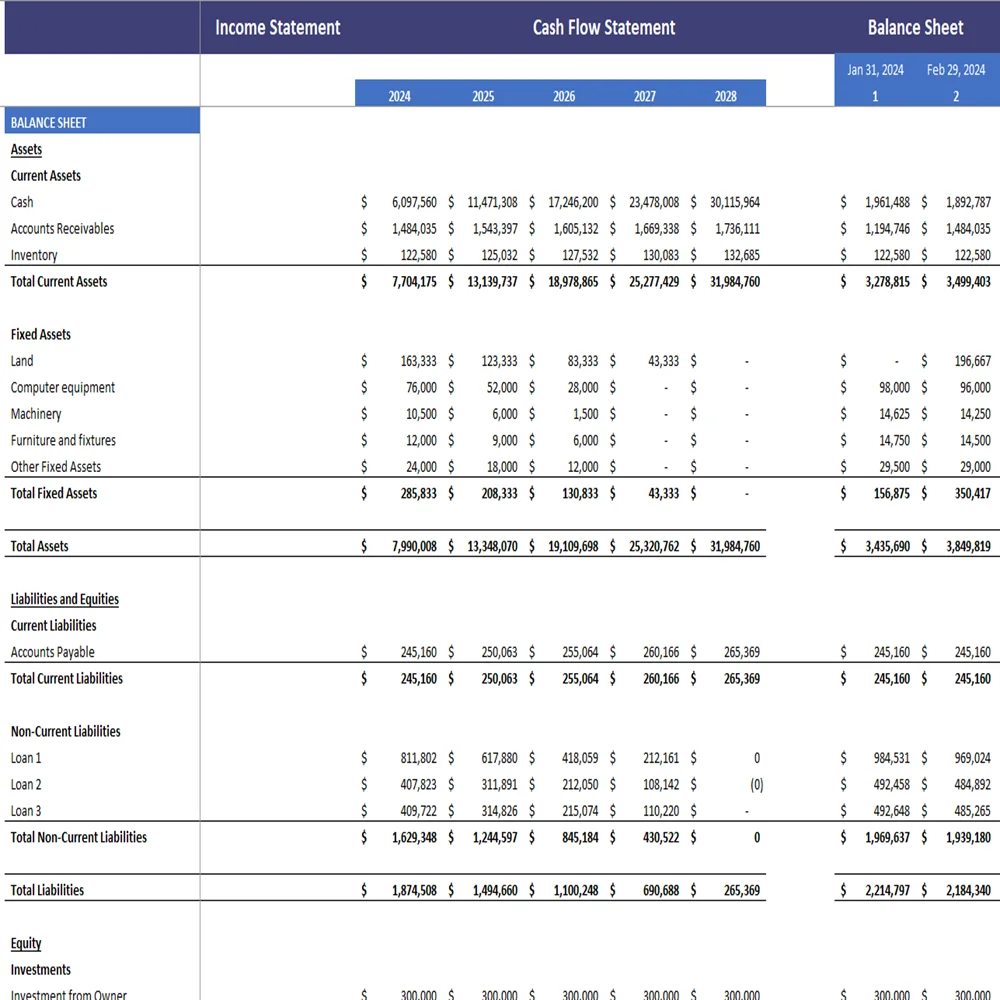
Task: Select the 2024 year column header
Action: click(399, 96)
